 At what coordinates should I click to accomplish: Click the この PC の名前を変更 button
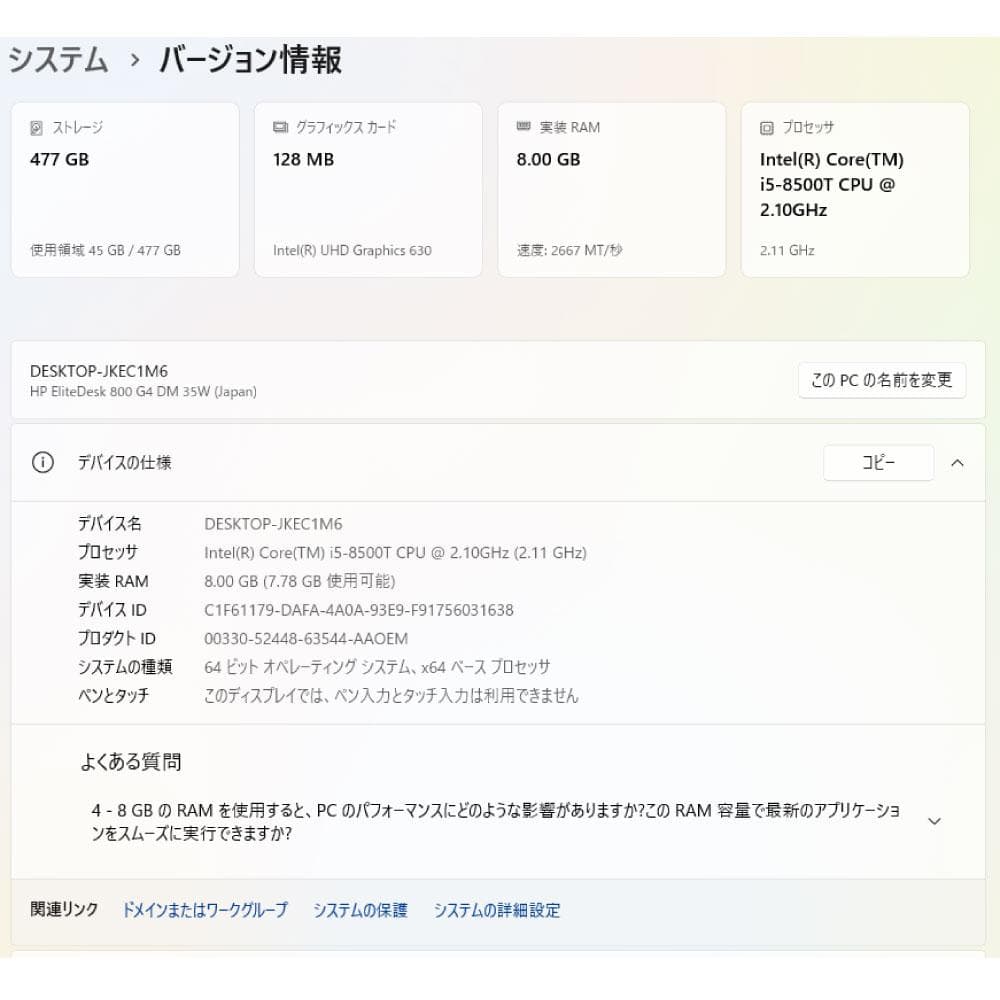click(882, 380)
